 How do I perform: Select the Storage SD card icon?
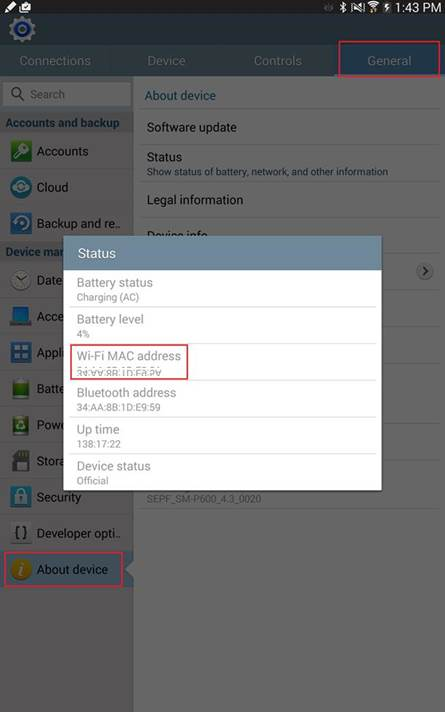tap(21, 460)
